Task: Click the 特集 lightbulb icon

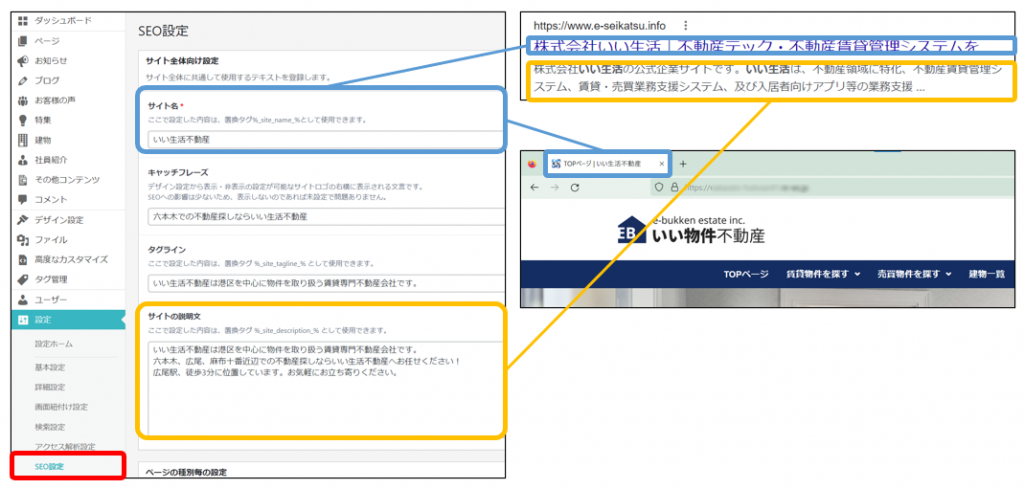Action: click(x=22, y=120)
